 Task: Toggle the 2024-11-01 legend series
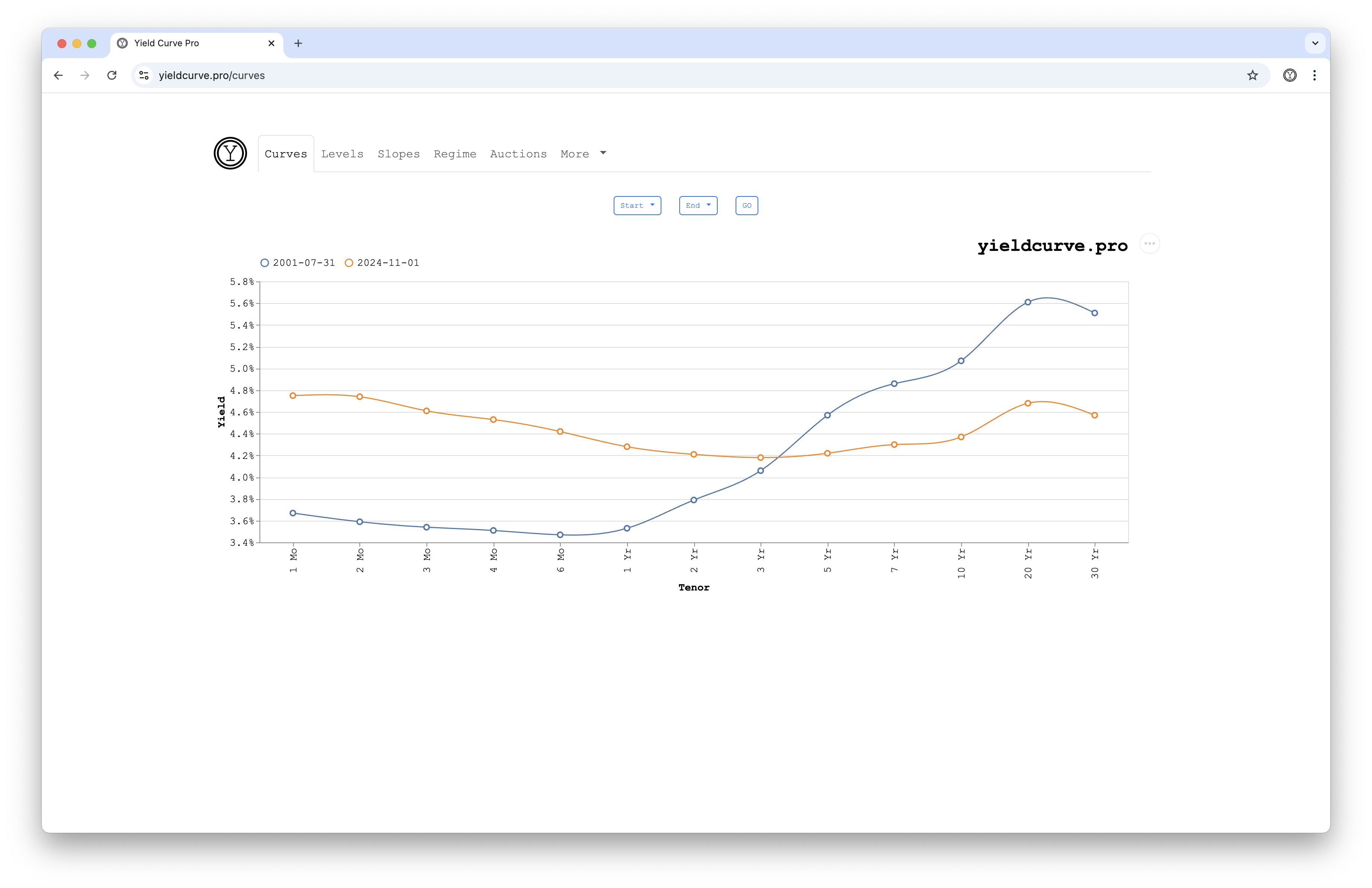[x=382, y=263]
